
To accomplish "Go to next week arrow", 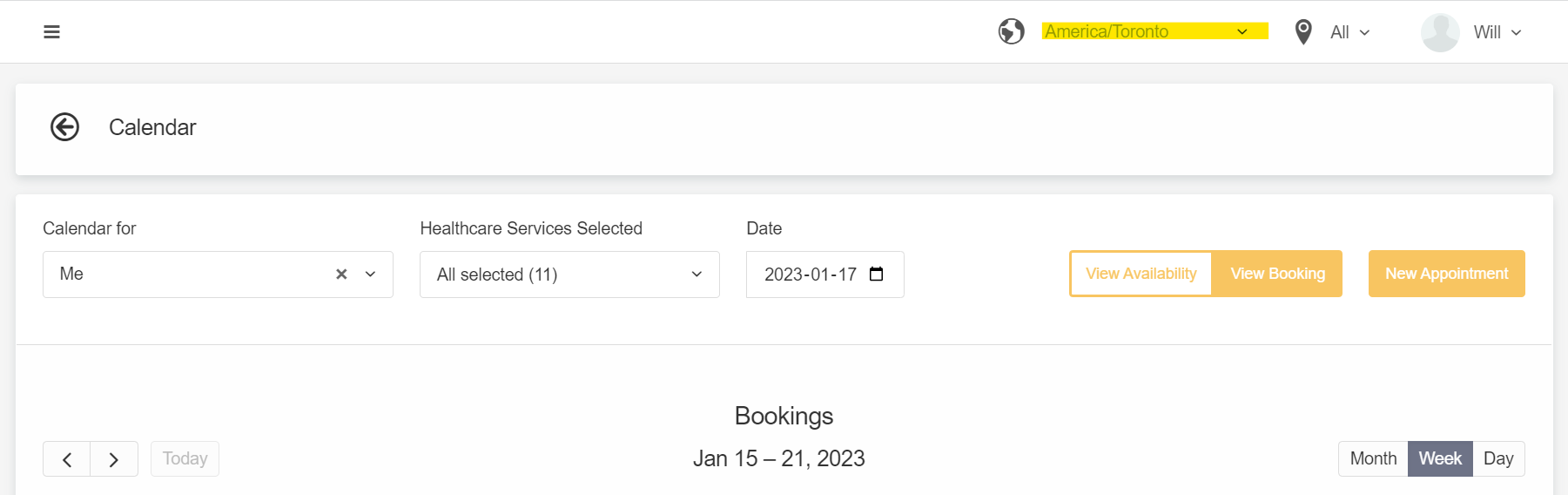I will 114,459.
